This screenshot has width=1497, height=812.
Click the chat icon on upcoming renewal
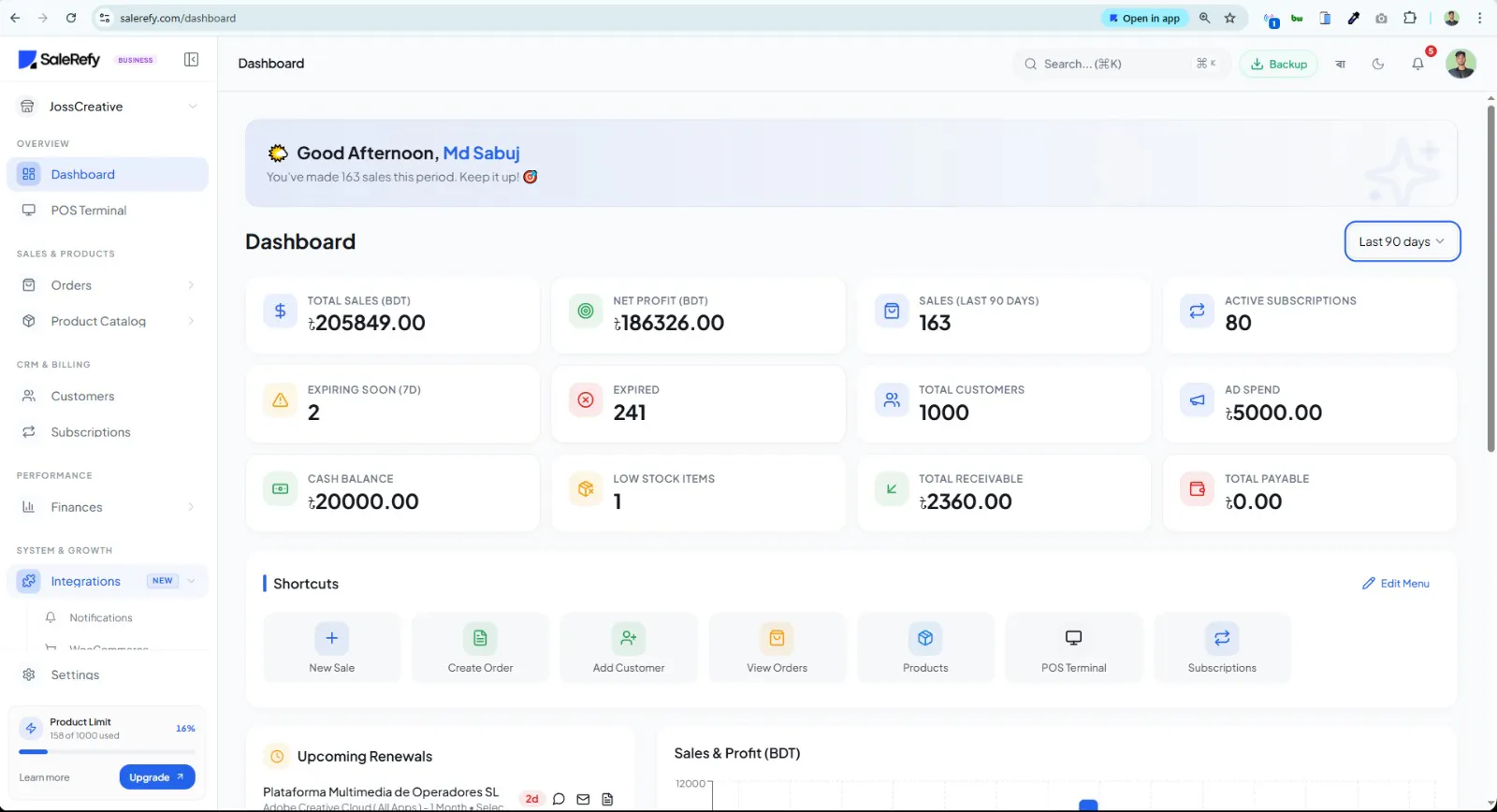tap(559, 799)
